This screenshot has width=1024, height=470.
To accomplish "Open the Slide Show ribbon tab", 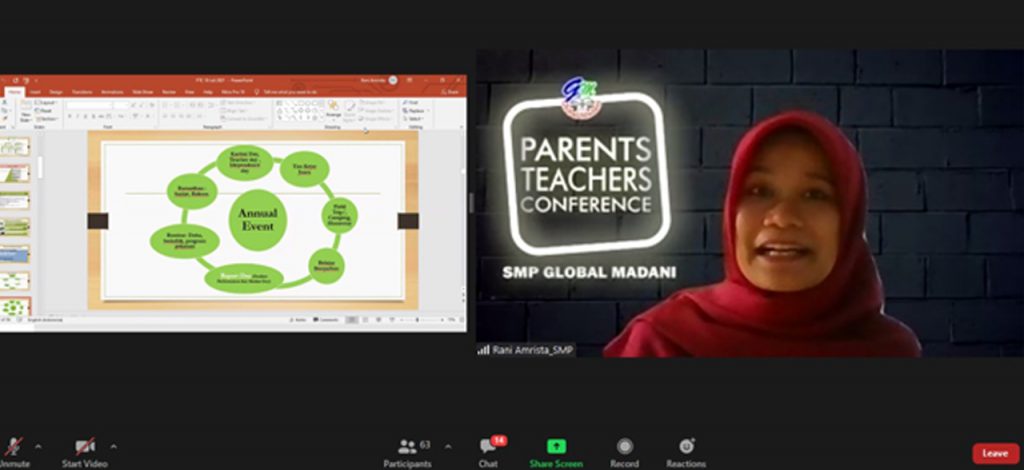I will coord(142,92).
